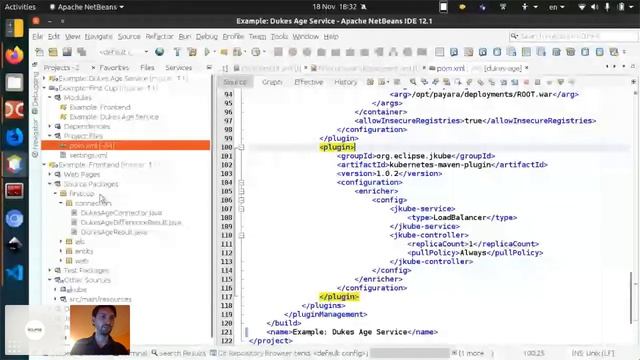640x360 pixels.
Task: Open the Files app from the dock
Action: point(14,83)
